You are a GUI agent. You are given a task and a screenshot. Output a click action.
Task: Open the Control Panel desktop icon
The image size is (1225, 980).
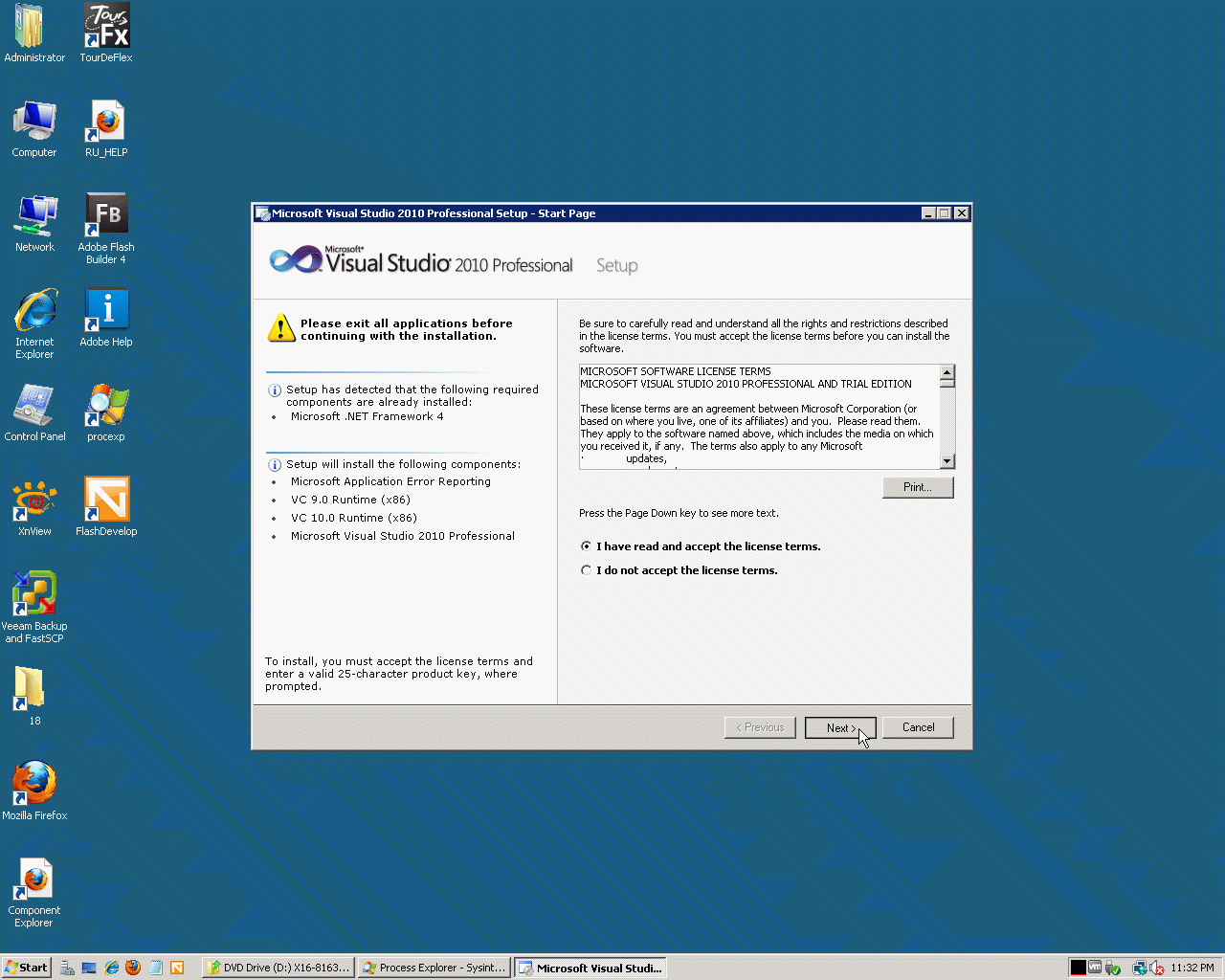(34, 412)
